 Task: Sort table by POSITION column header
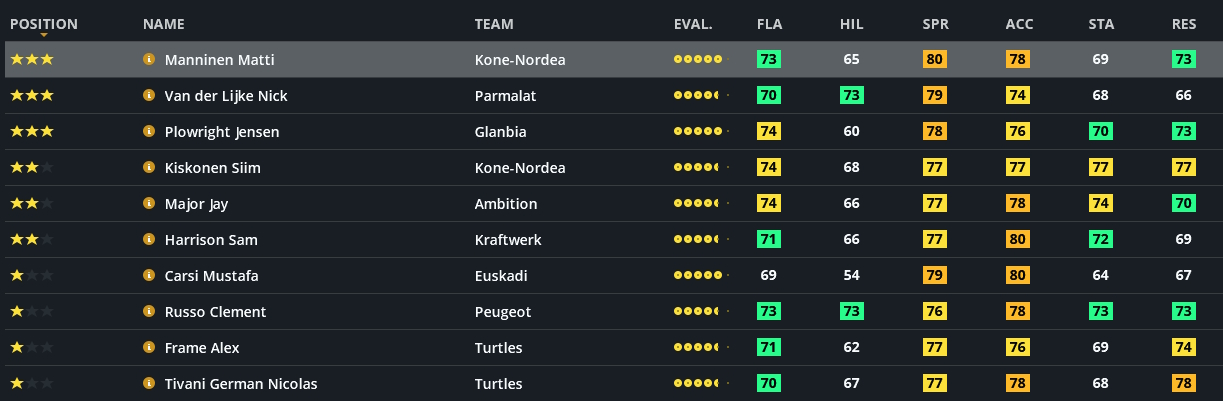pos(43,24)
